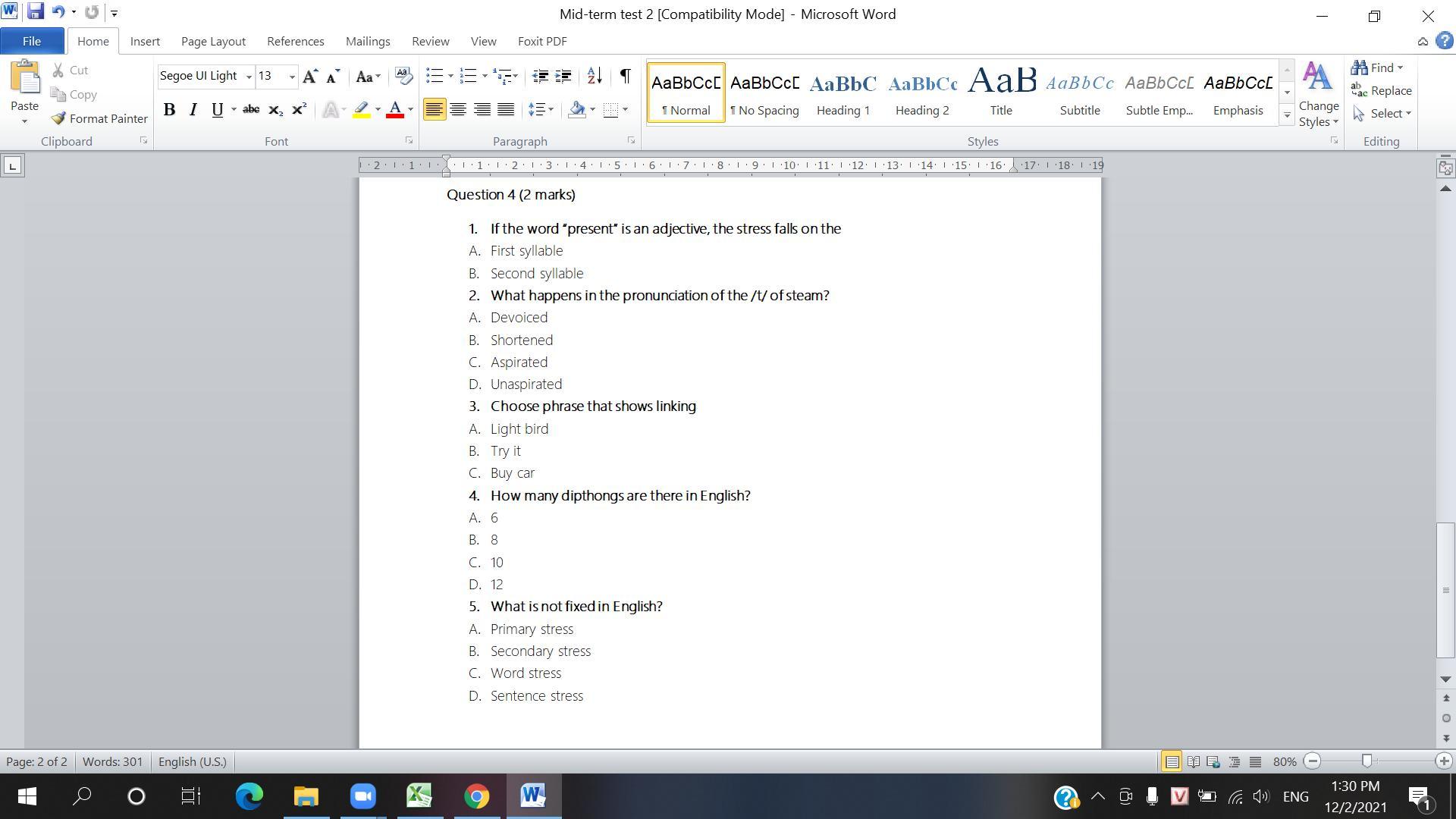Expand font size dropdown list
The width and height of the screenshot is (1456, 819).
(292, 77)
